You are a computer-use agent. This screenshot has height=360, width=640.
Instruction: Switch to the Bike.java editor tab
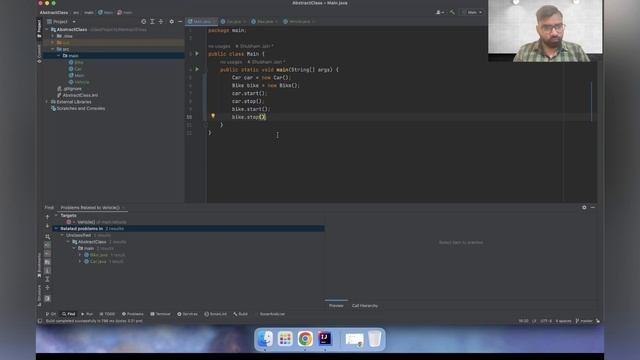pos(264,21)
